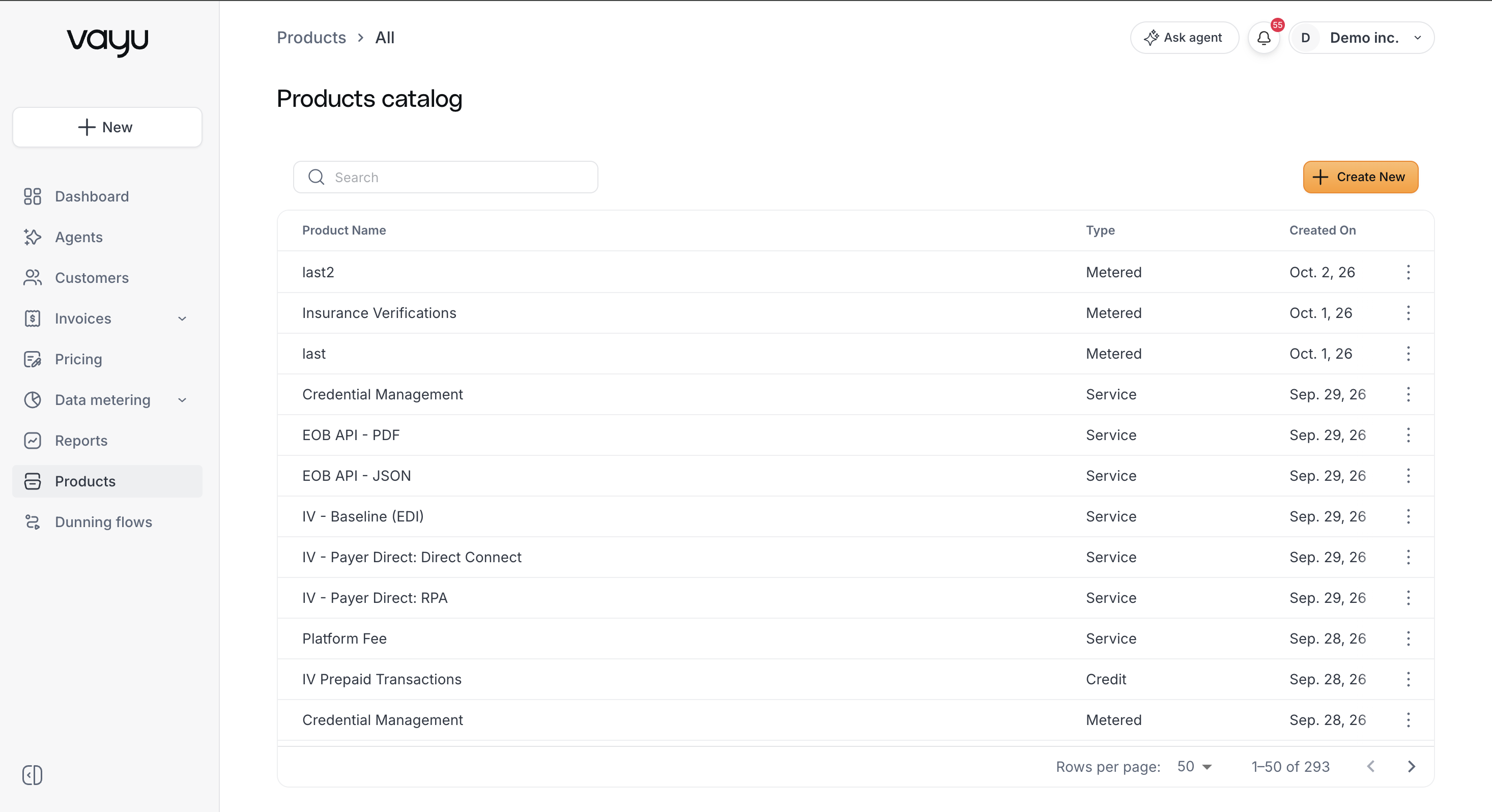This screenshot has width=1492, height=812.
Task: Click the New button in sidebar
Action: pos(107,127)
